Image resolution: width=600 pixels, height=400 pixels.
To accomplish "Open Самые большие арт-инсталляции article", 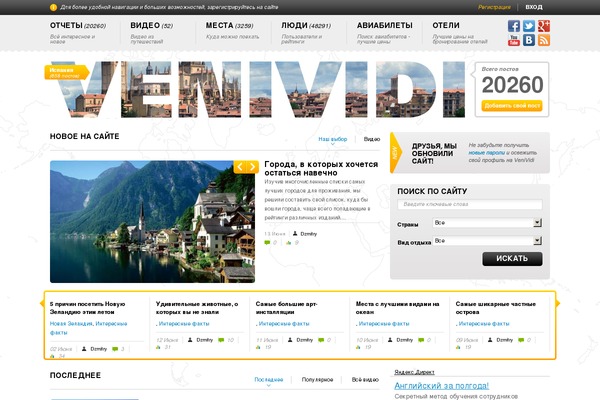I will [x=286, y=308].
